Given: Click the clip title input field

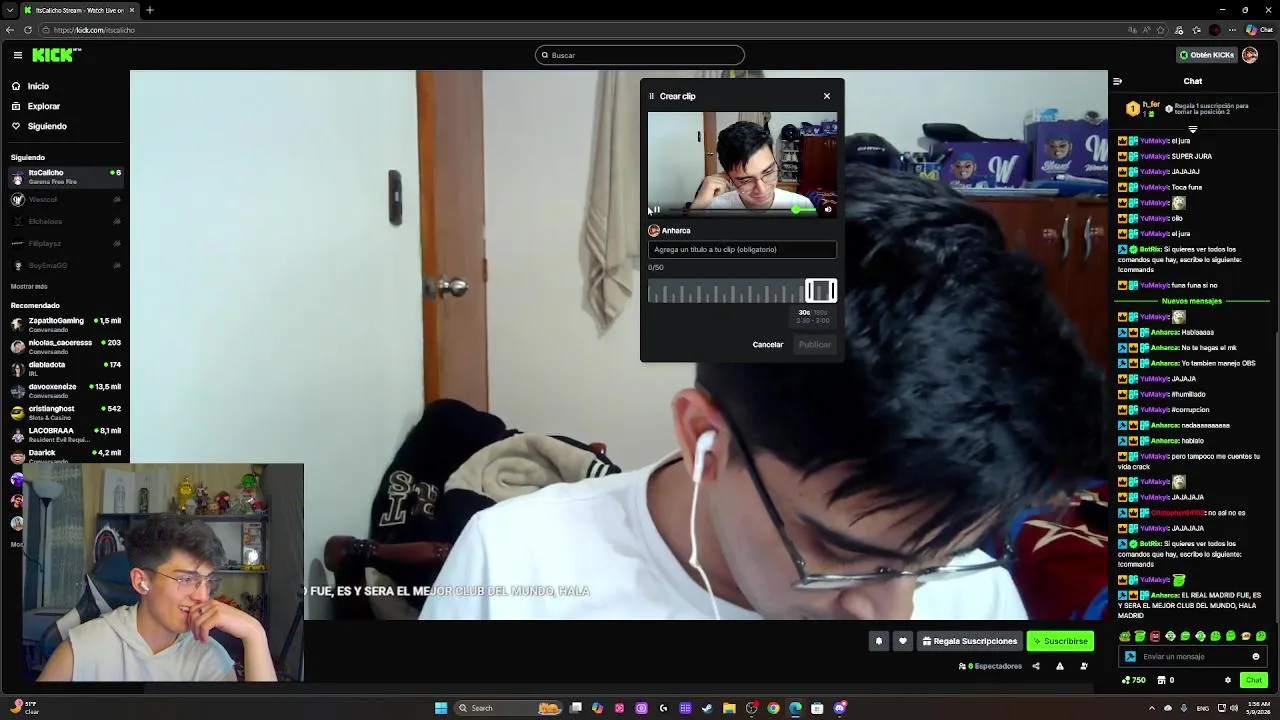Looking at the screenshot, I should (742, 250).
